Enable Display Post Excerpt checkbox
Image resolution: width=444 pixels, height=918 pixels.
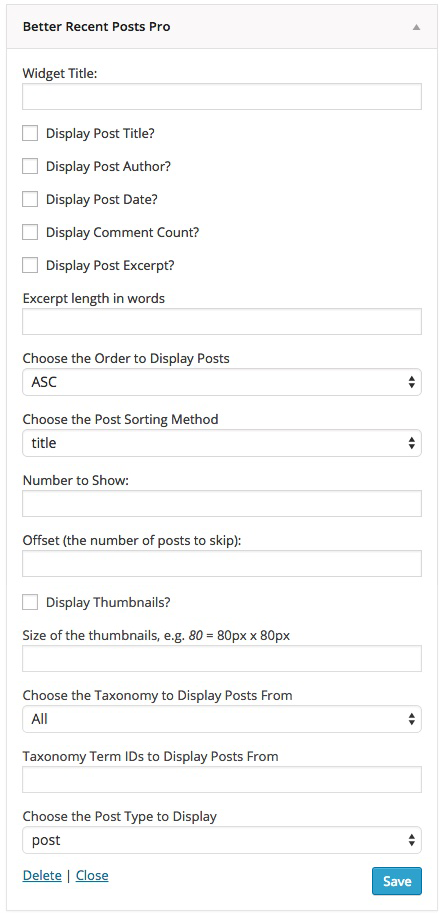point(30,265)
